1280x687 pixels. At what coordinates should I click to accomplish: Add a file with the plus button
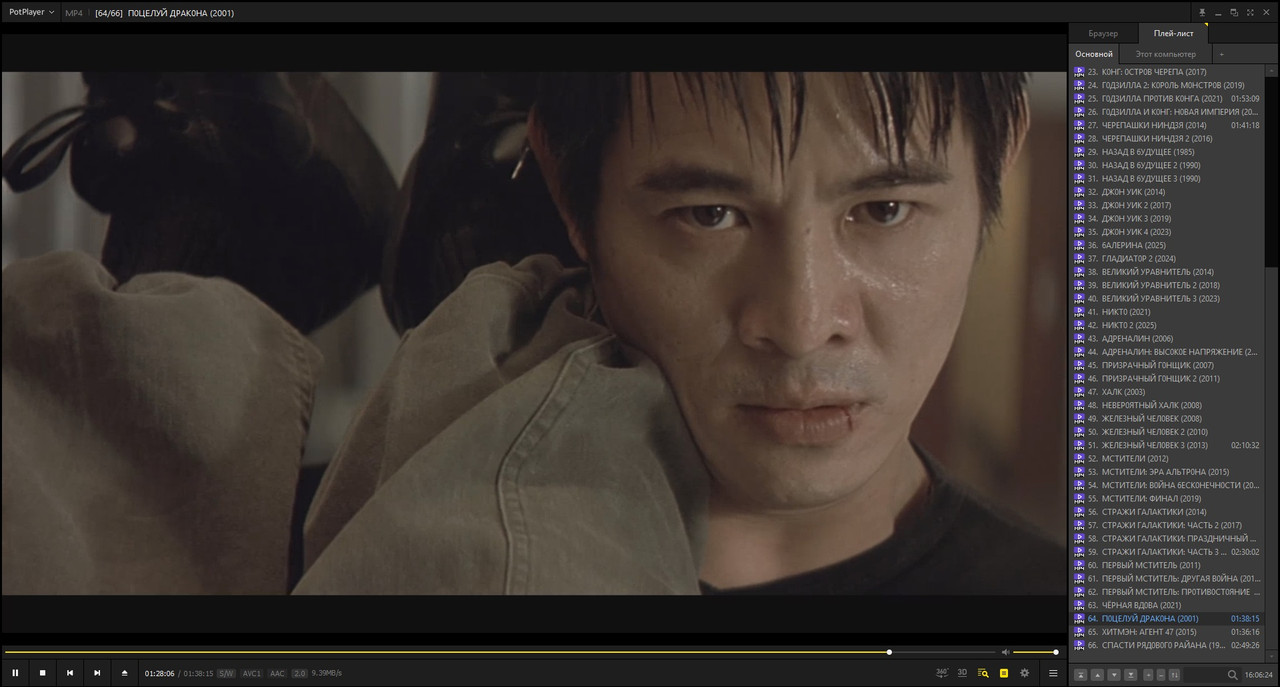point(1148,675)
